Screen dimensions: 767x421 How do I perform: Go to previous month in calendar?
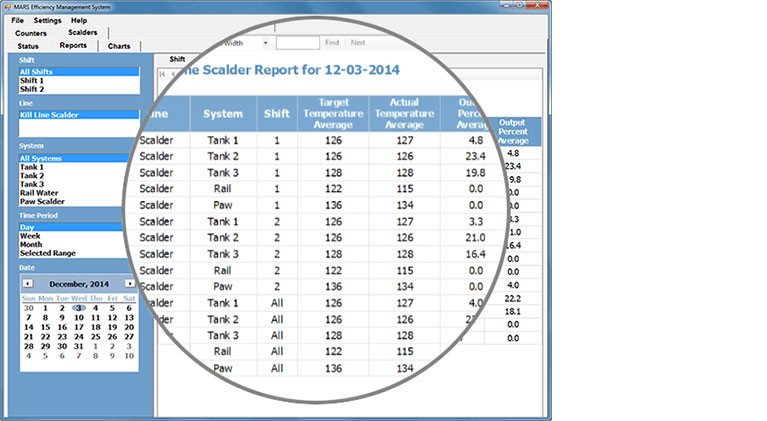pos(28,283)
